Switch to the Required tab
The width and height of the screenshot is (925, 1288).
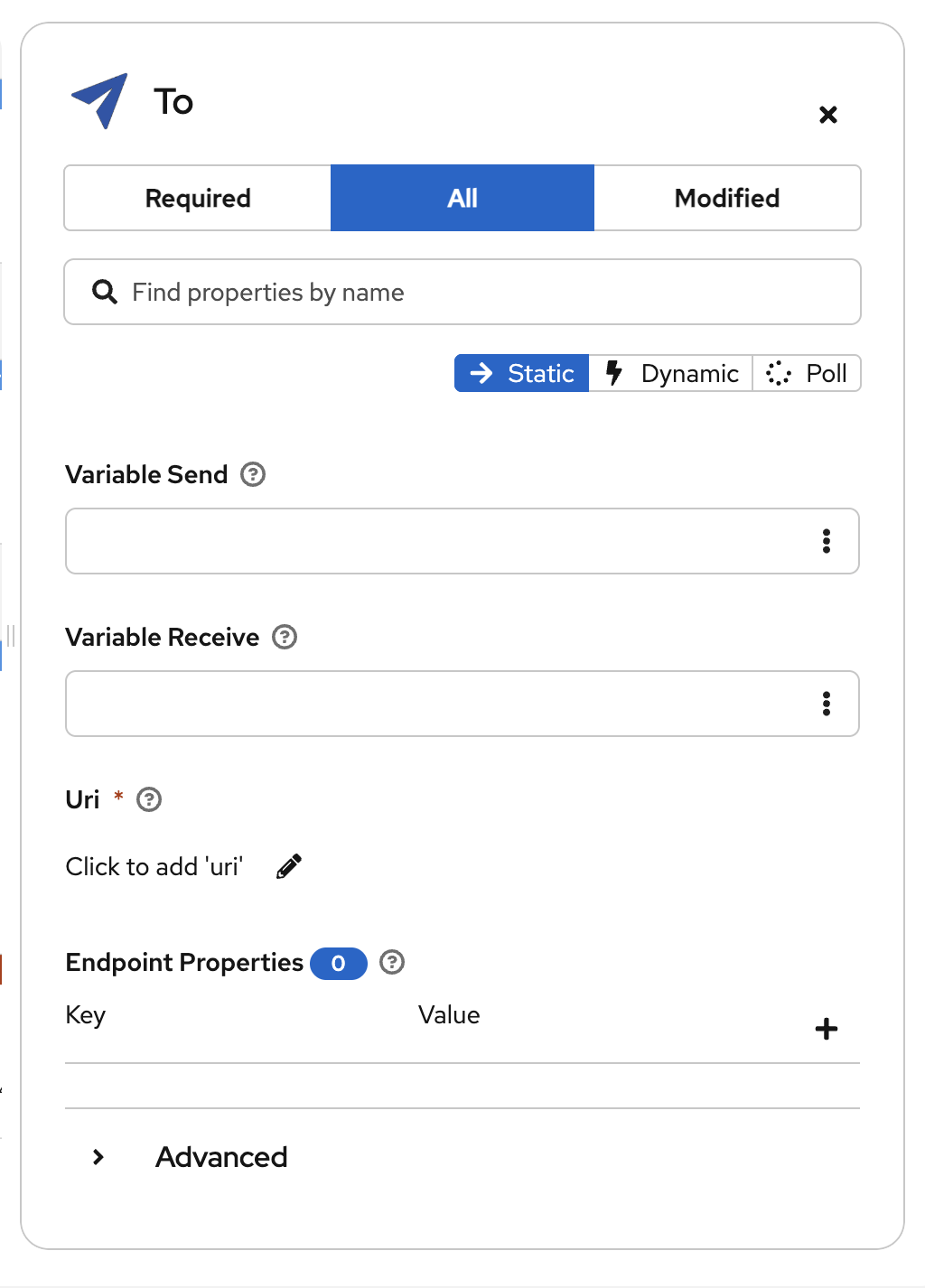pyautogui.click(x=197, y=198)
